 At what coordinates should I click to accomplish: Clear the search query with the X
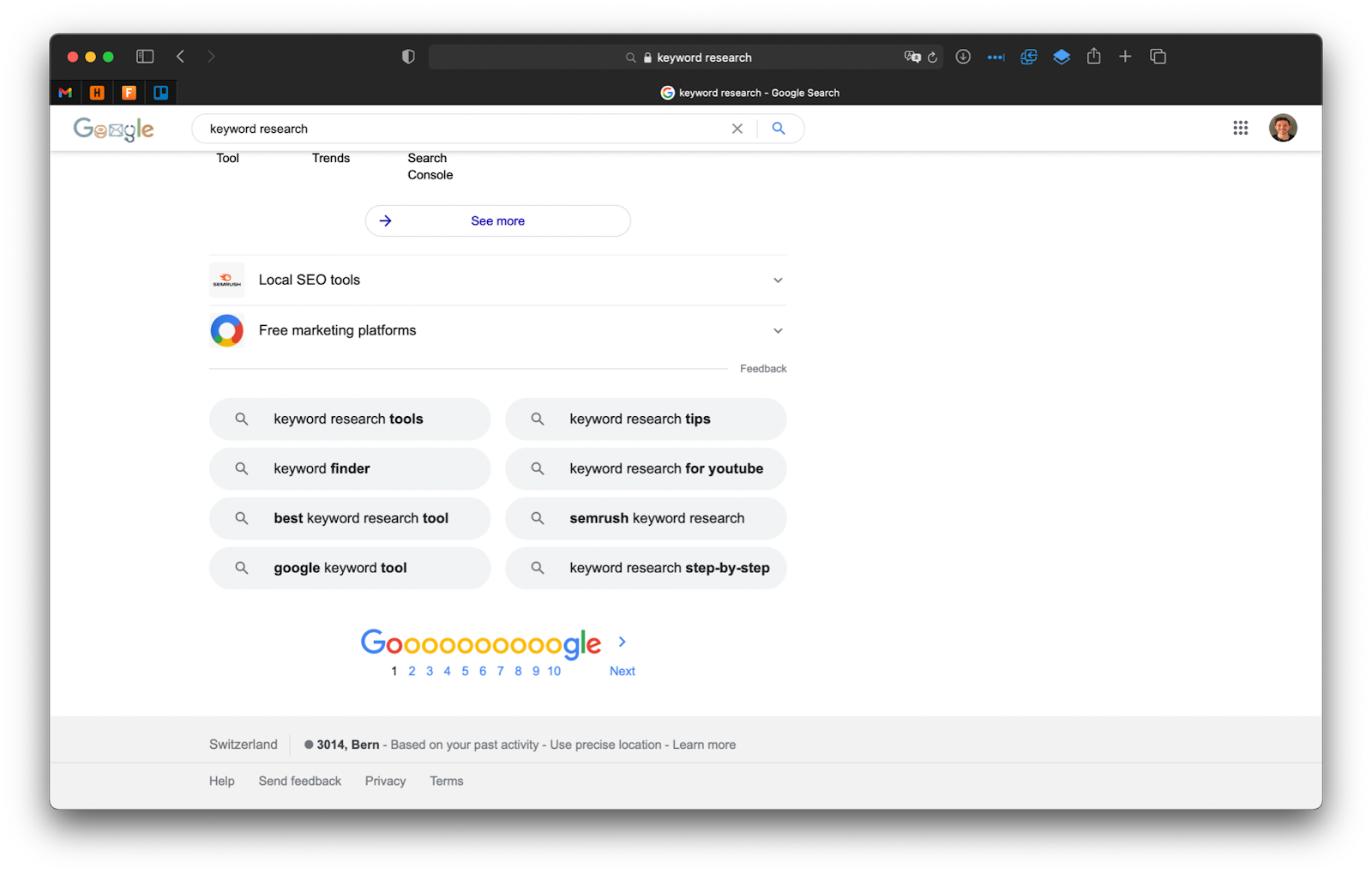[737, 129]
